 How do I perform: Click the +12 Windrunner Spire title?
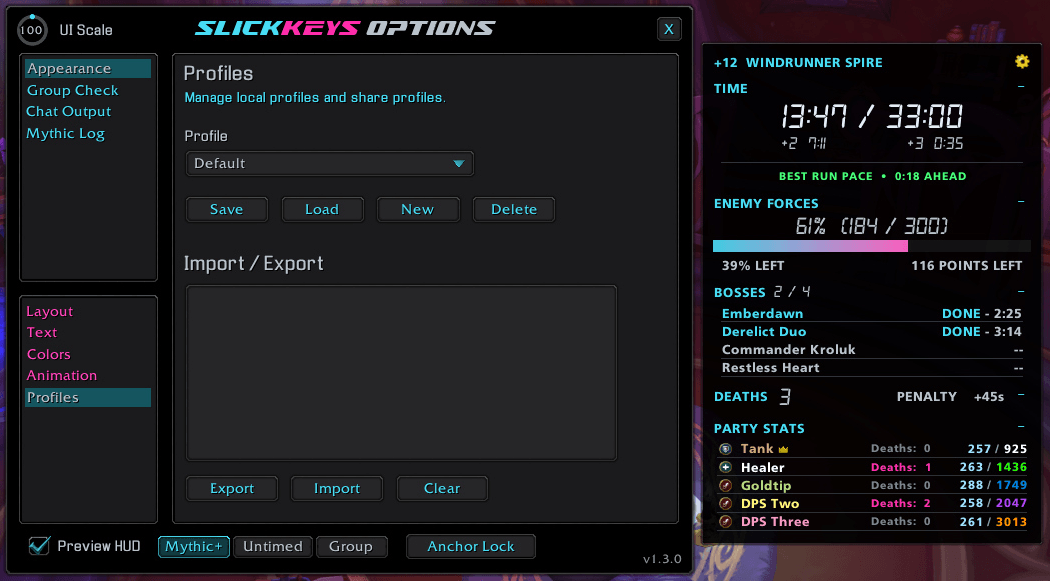pos(798,62)
